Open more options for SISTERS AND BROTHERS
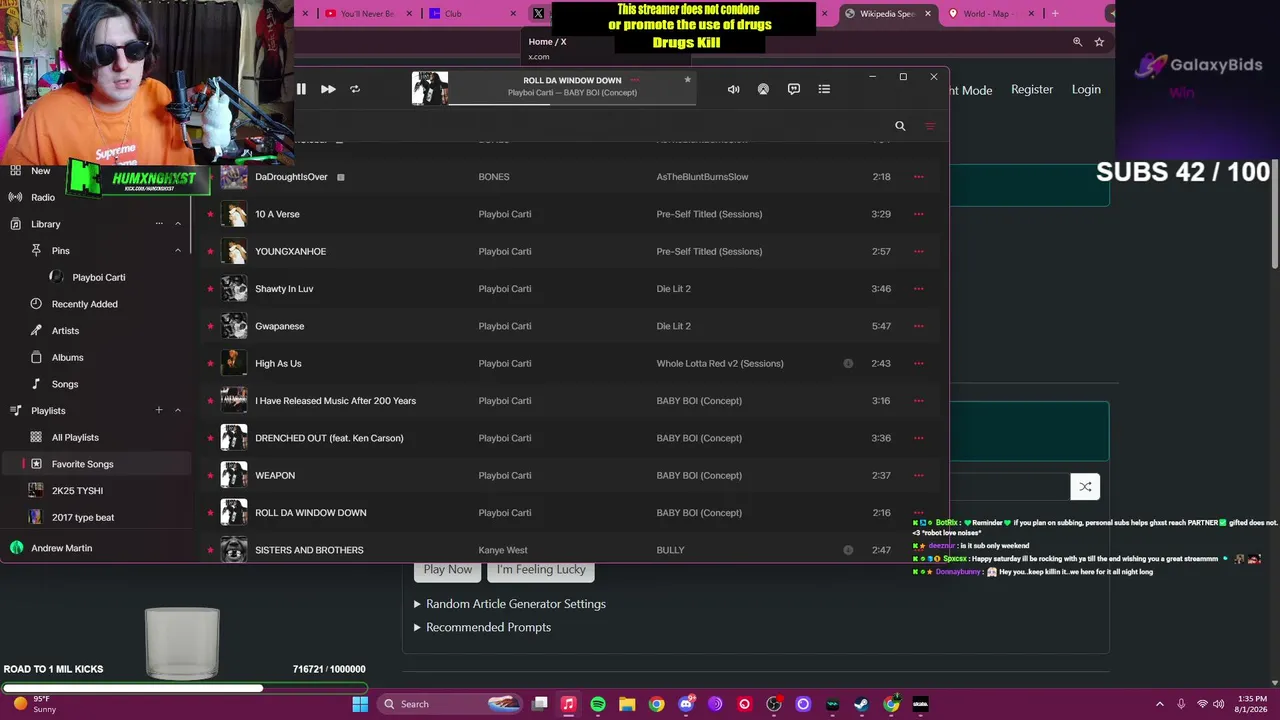1280x720 pixels. coord(918,550)
